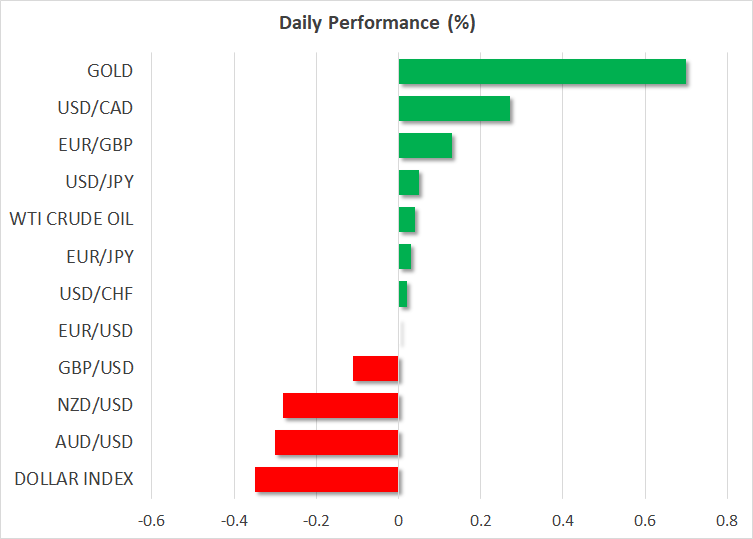Click the Daily Performance (%) chart title
Screen dimensions: 753x539
(x=376, y=24)
